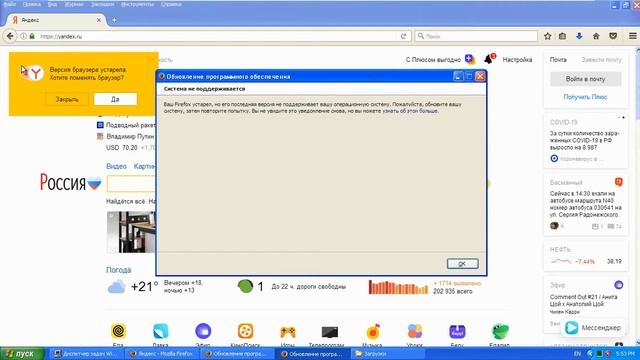Click OK in the software update dialog
The width and height of the screenshot is (640, 360).
pos(462,264)
